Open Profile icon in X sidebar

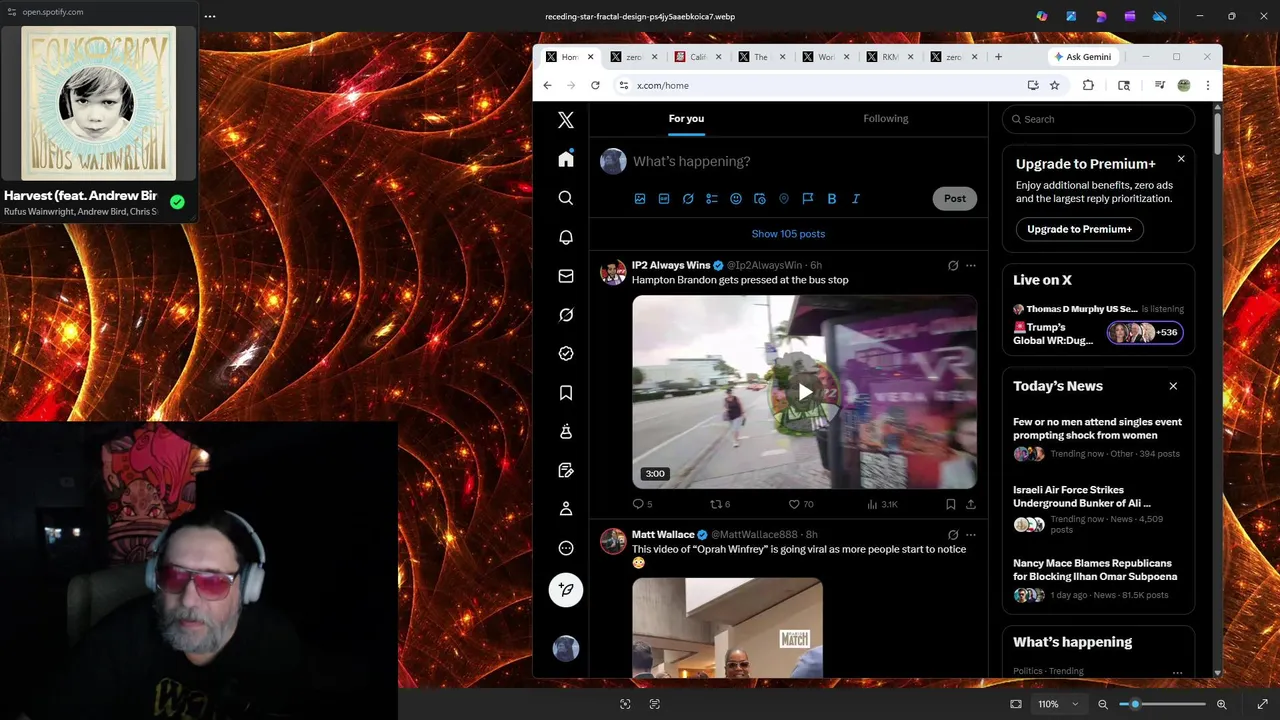tap(566, 509)
